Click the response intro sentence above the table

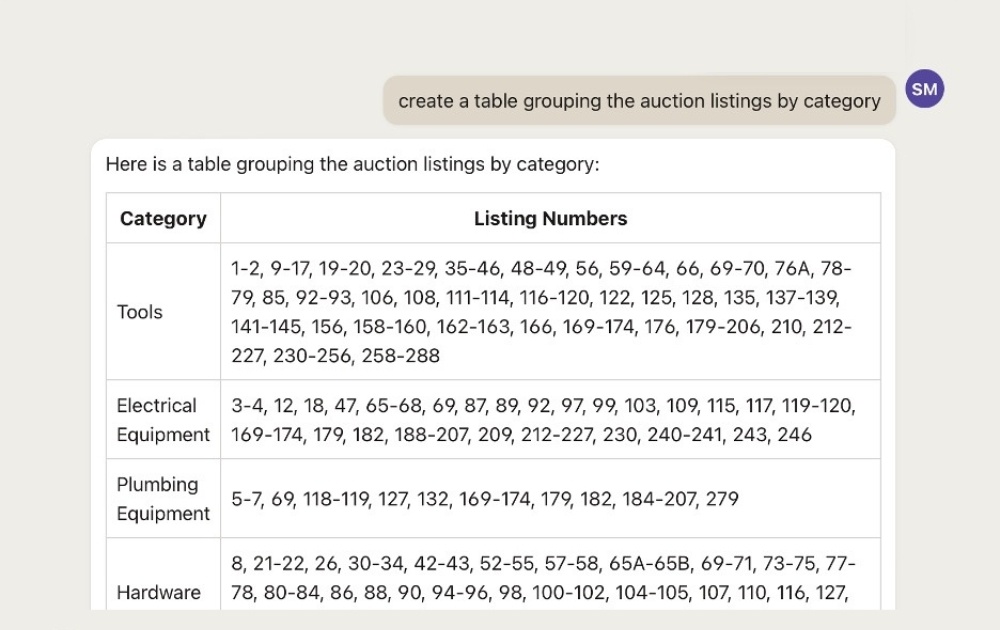[x=352, y=164]
